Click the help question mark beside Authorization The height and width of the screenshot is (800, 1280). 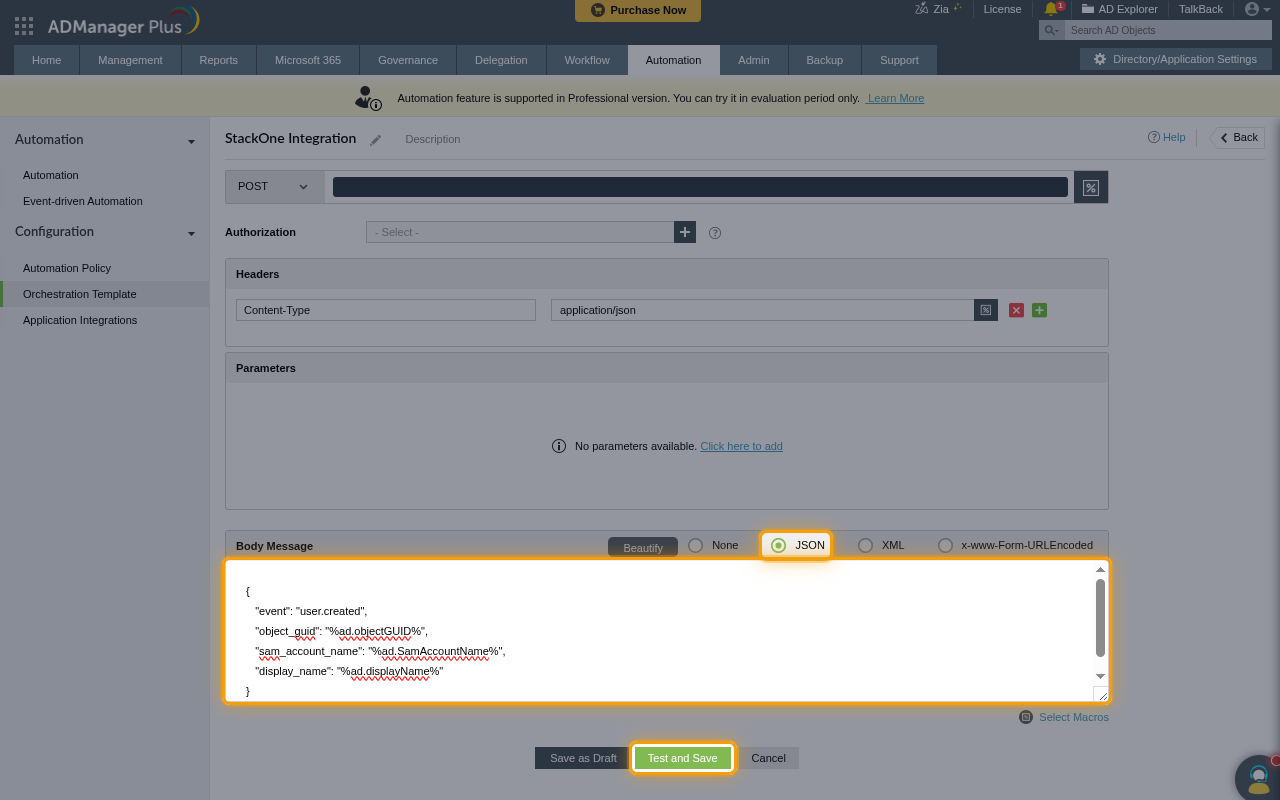click(x=715, y=233)
